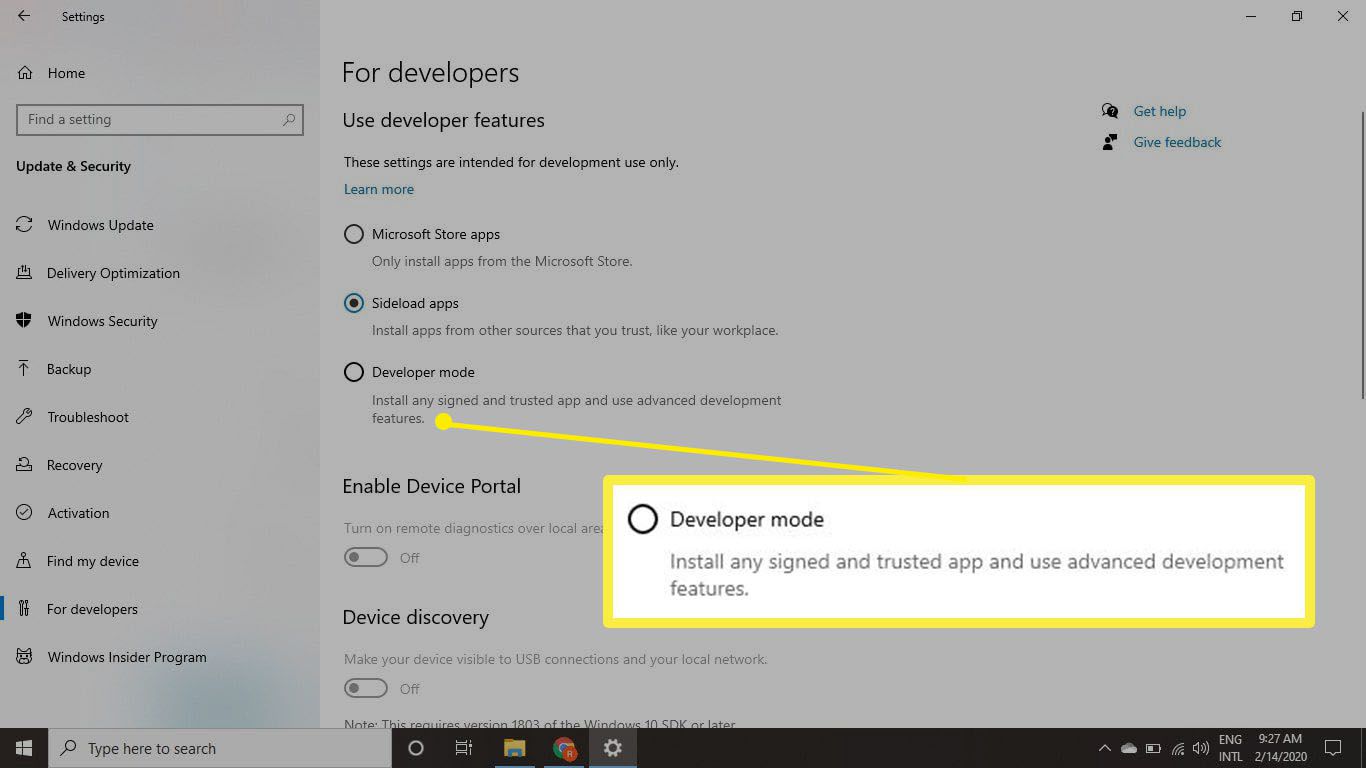1366x768 pixels.
Task: Click the Use developer features heading
Action: tap(444, 120)
